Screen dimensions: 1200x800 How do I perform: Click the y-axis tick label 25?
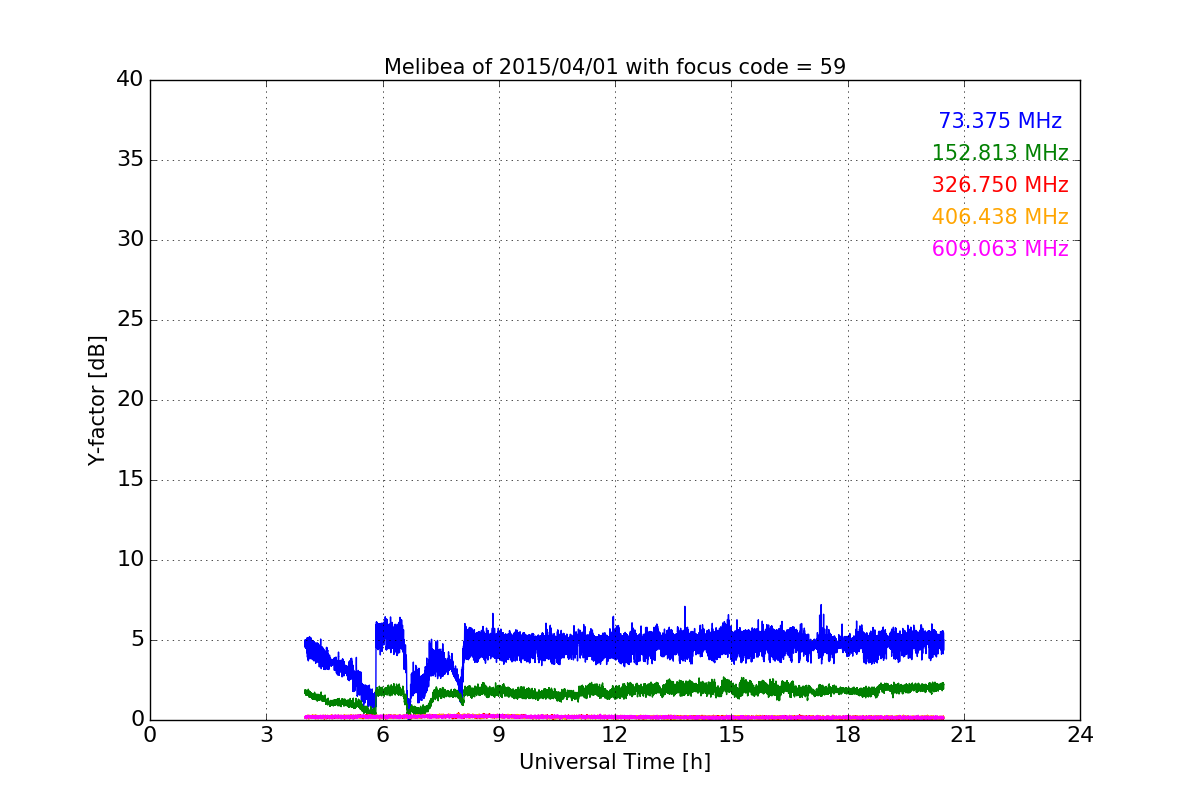pos(130,320)
